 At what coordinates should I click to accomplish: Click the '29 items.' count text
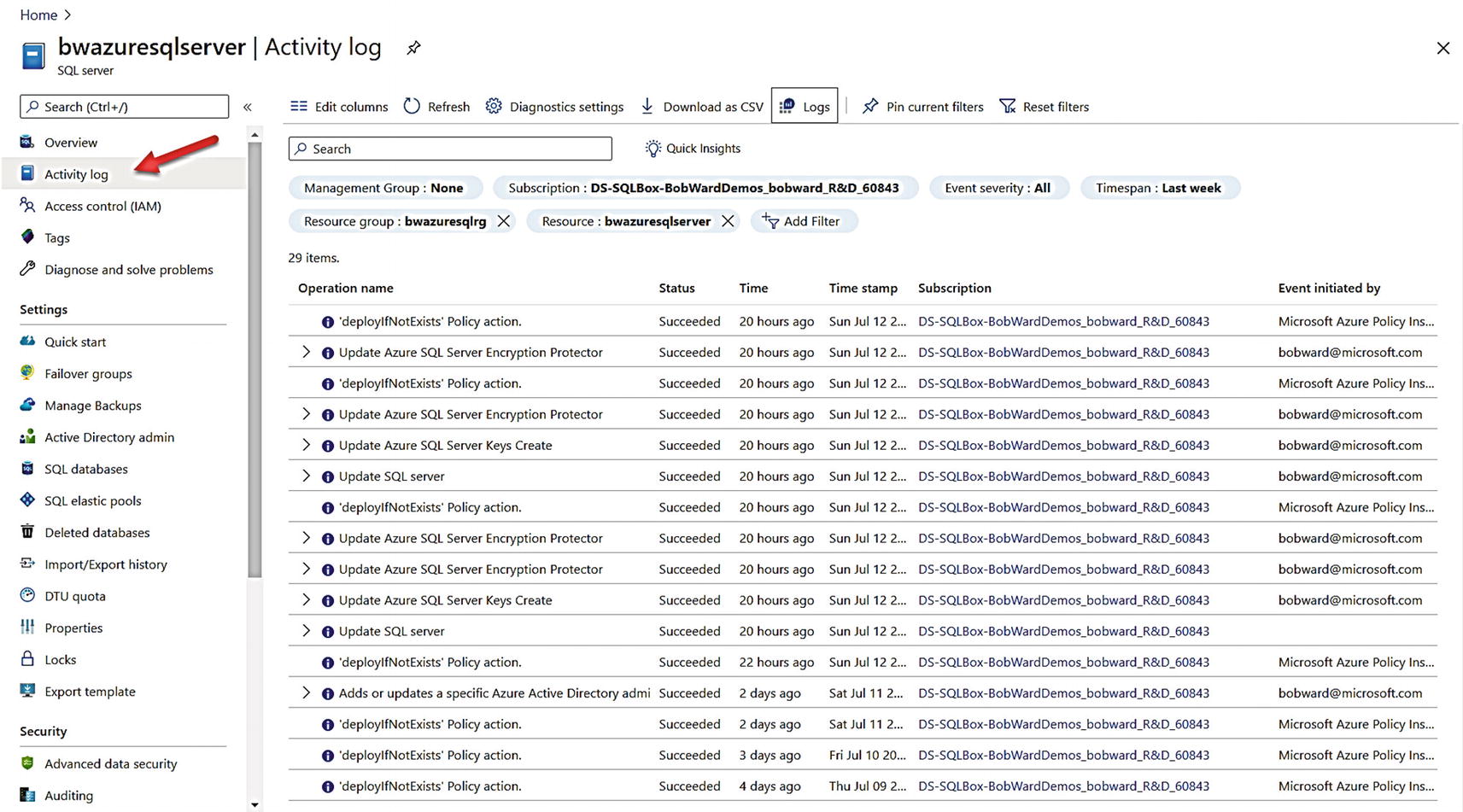313,257
